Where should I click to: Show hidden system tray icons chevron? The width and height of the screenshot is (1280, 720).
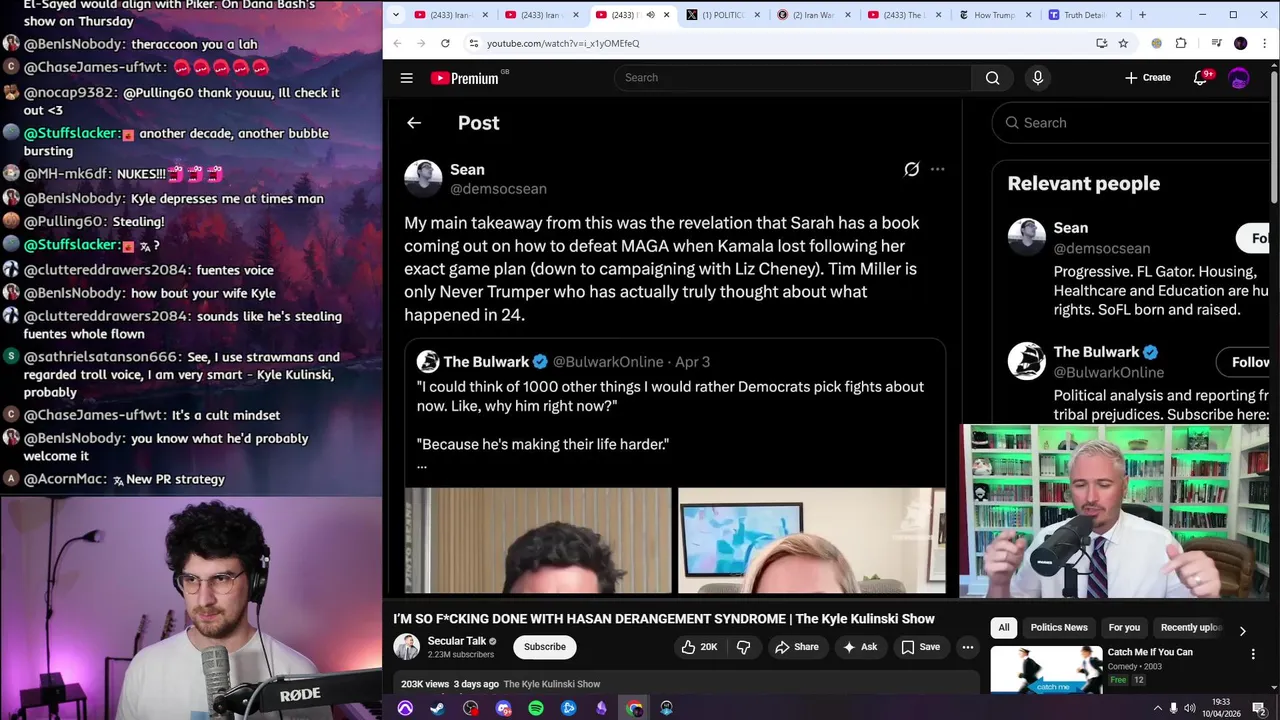point(1158,708)
